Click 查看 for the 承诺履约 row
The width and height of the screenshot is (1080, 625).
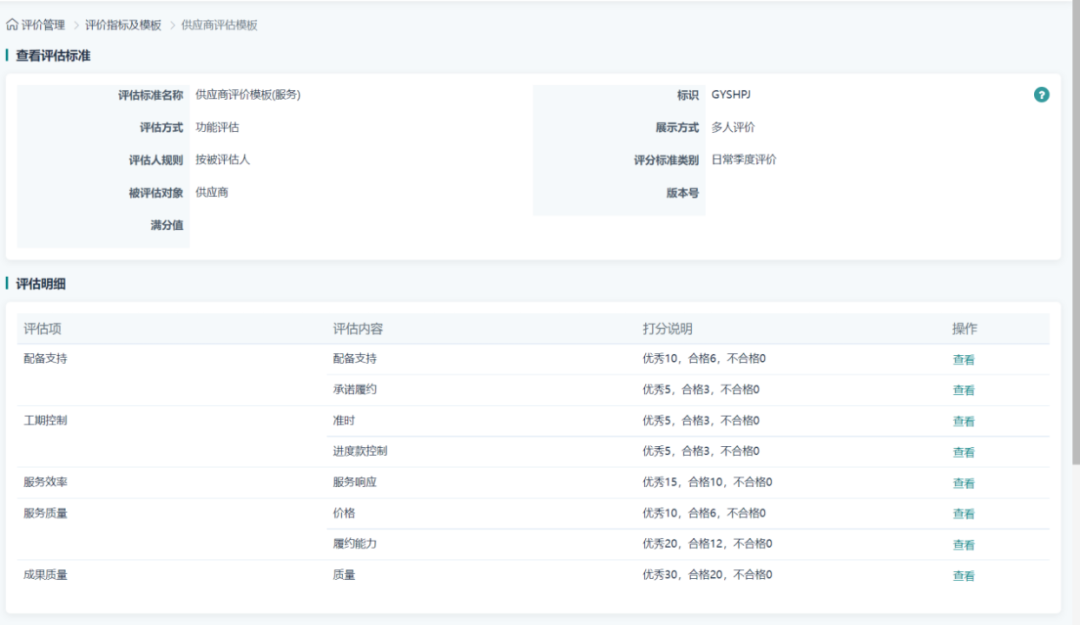[x=963, y=391]
